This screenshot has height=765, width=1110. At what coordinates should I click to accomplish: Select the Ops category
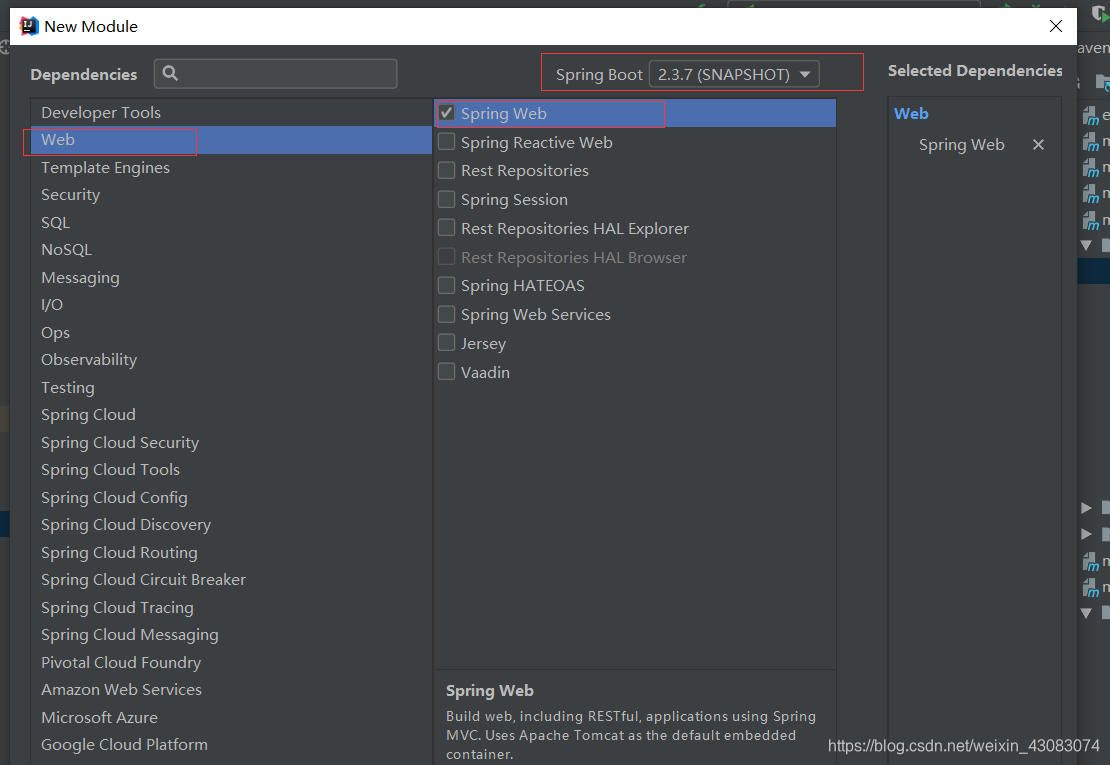coord(231,333)
